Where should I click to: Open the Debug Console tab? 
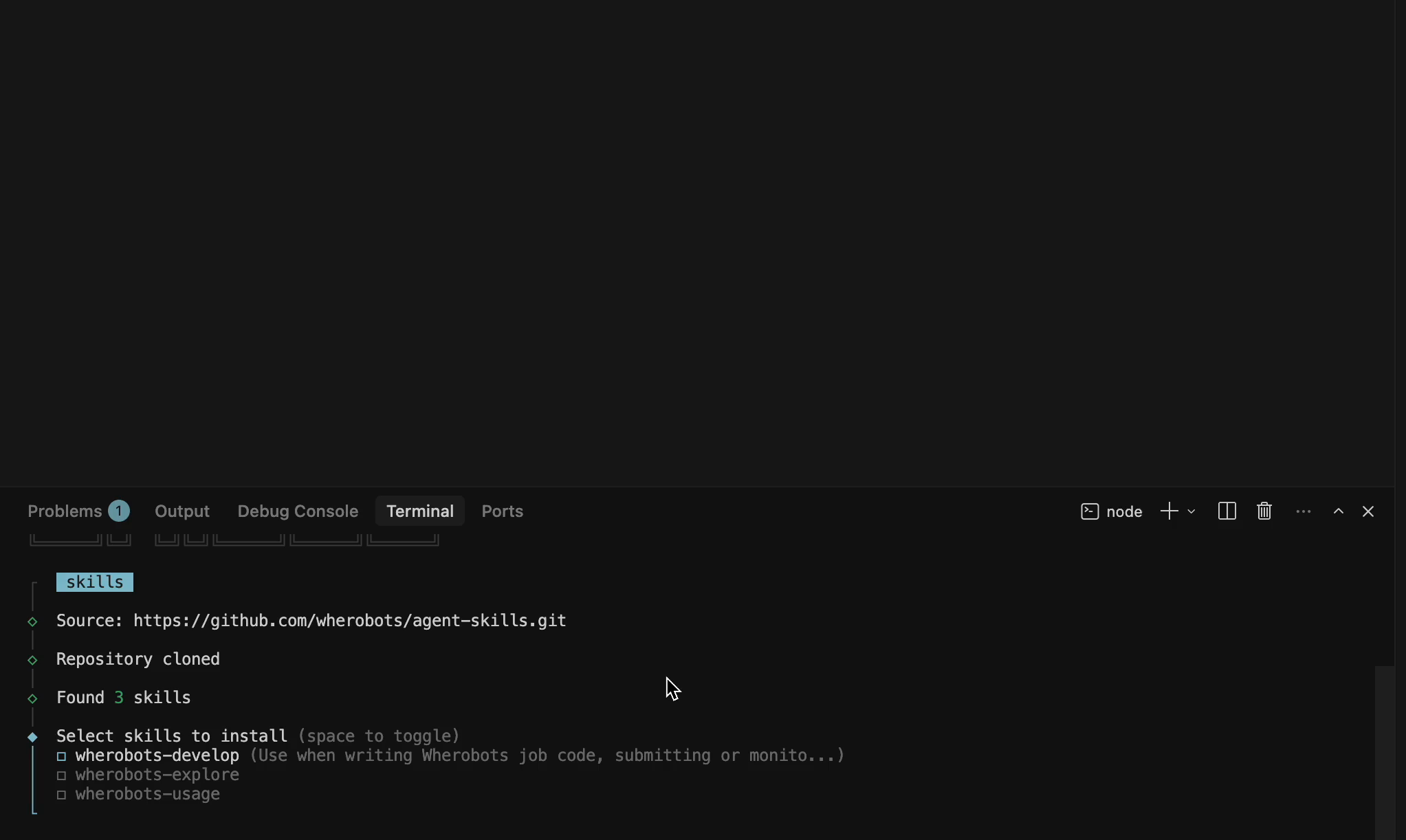[297, 511]
